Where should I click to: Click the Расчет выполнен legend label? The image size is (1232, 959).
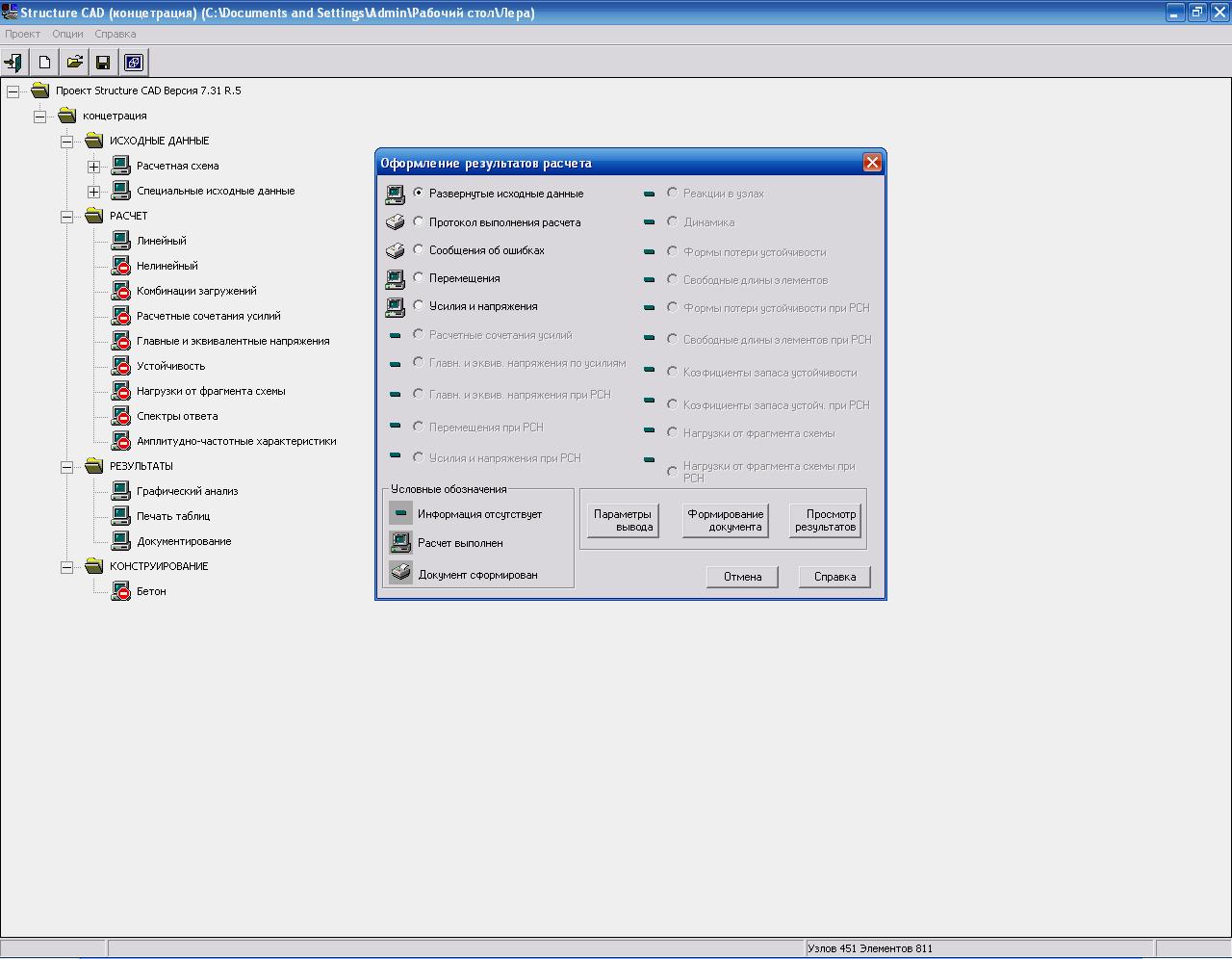click(x=460, y=543)
